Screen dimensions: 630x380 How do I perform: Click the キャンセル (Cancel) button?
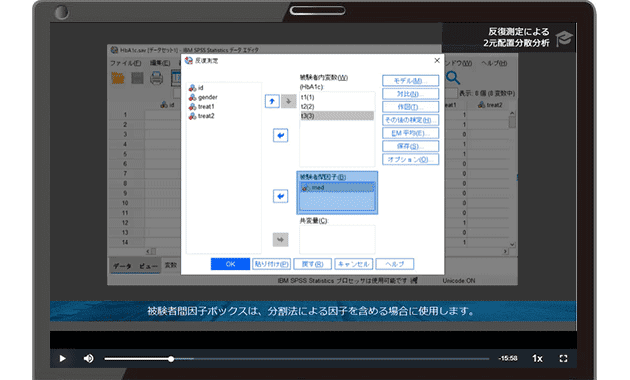(354, 264)
